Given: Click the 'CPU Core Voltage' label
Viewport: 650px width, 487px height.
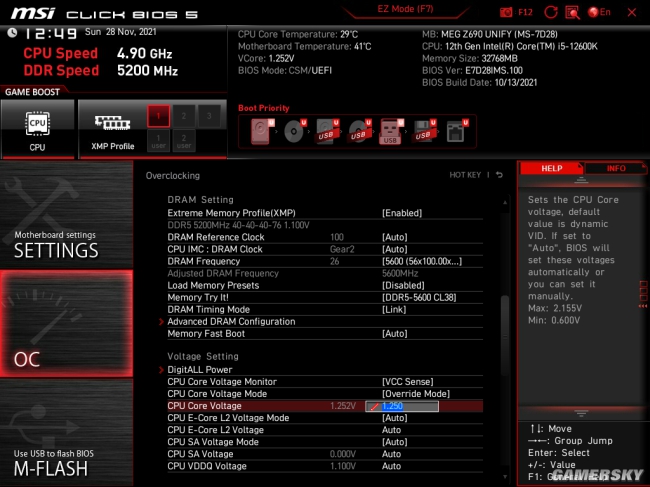Looking at the screenshot, I should tap(204, 406).
